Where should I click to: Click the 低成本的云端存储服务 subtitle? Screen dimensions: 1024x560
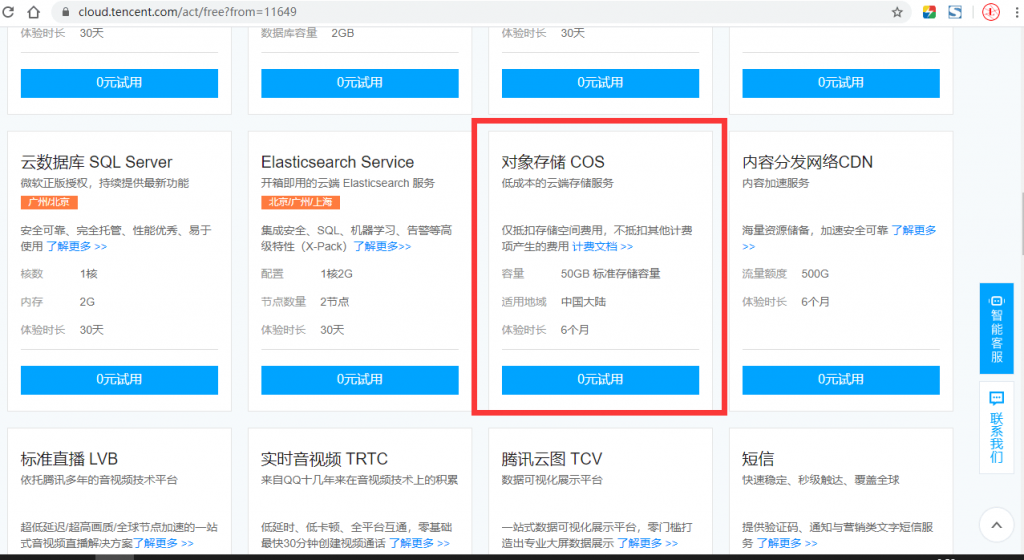click(558, 183)
